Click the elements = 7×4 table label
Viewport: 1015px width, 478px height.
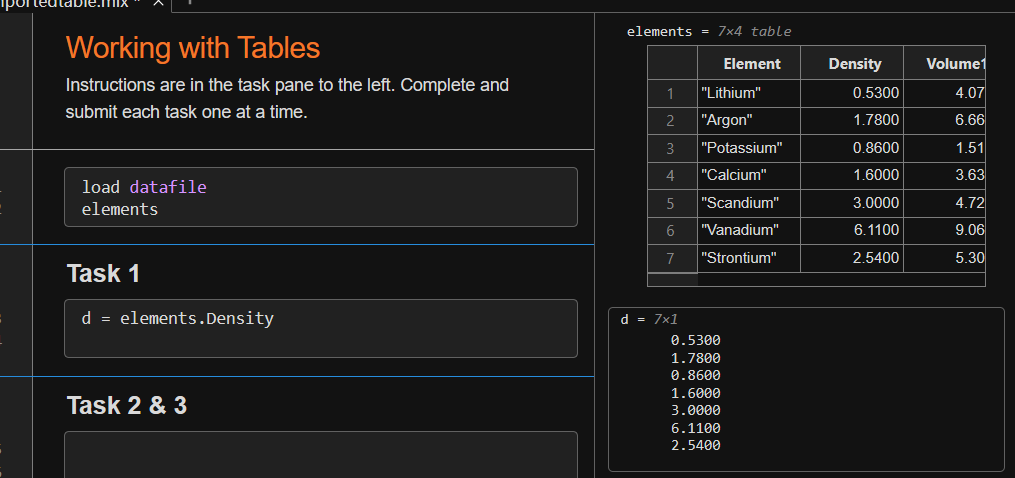click(708, 31)
